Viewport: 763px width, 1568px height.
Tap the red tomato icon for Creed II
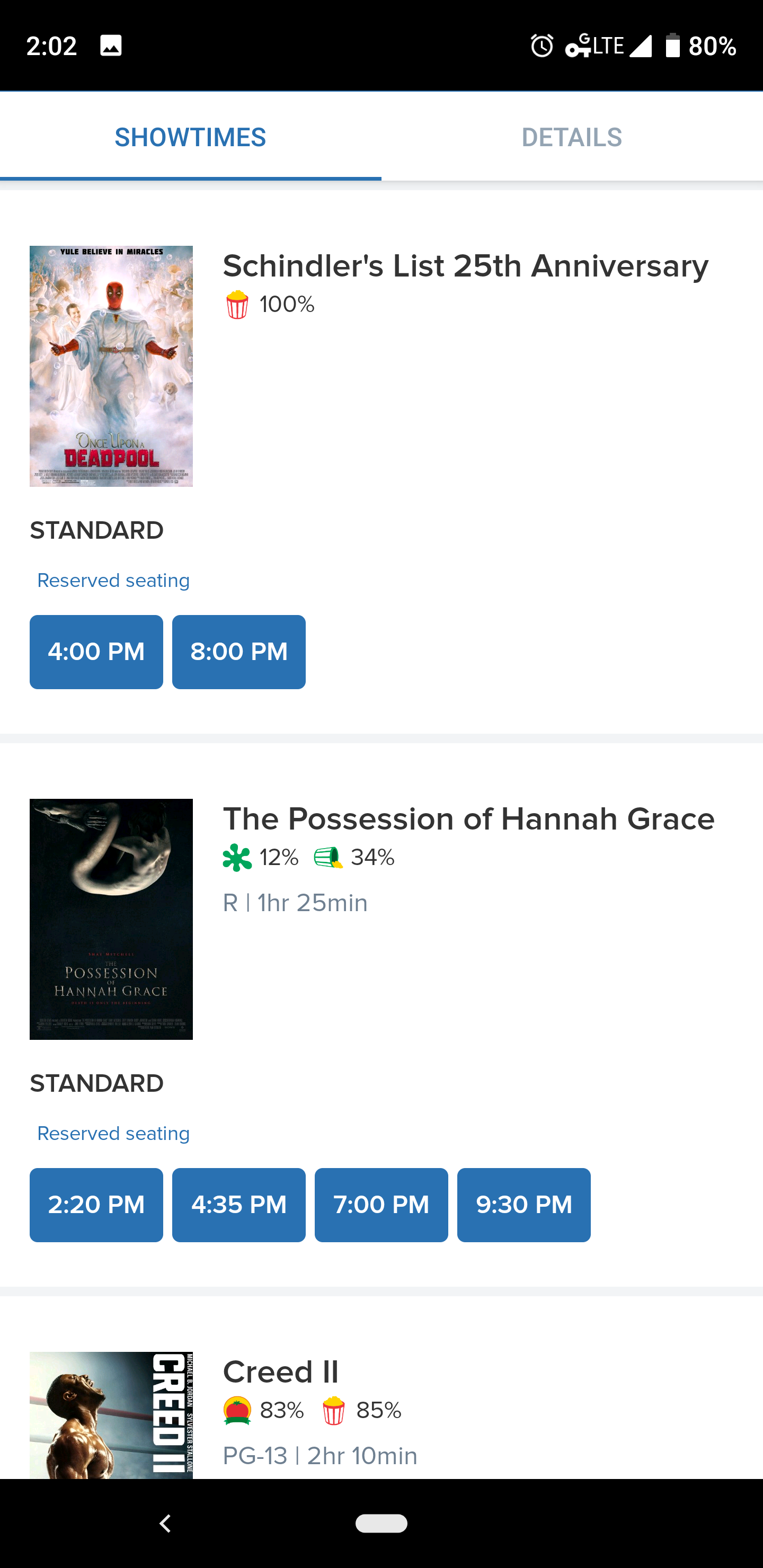click(237, 1410)
